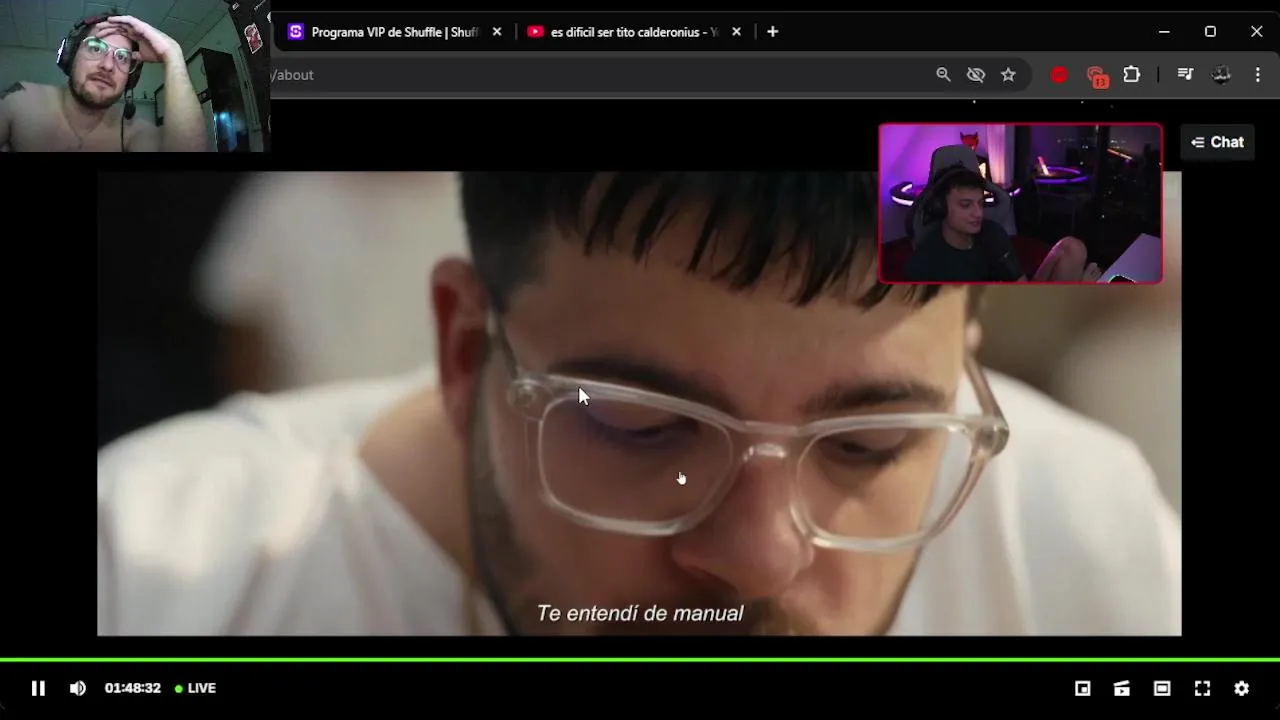Bookmark this page with the star

(x=1008, y=75)
